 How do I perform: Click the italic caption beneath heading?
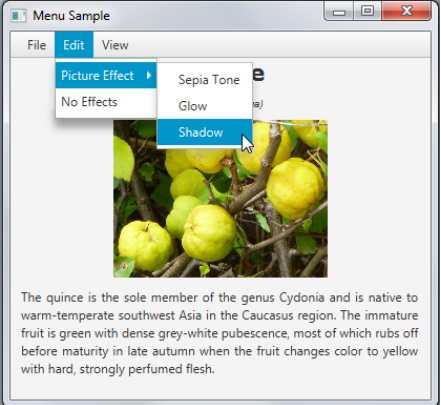pyautogui.click(x=258, y=104)
